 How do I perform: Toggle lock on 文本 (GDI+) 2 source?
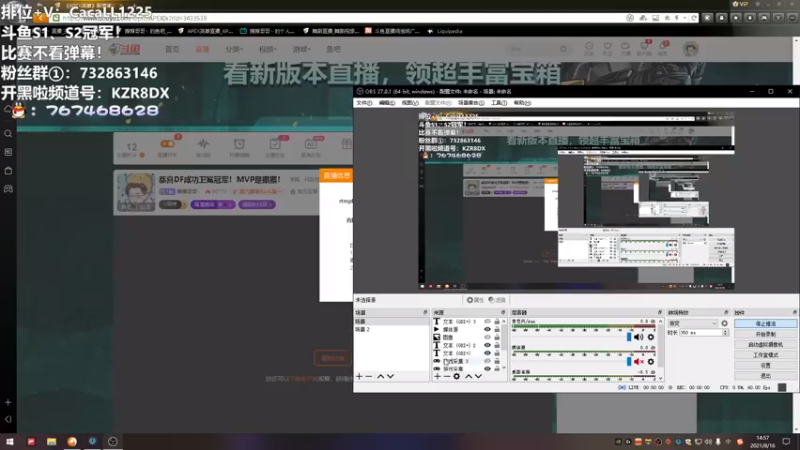(x=497, y=345)
